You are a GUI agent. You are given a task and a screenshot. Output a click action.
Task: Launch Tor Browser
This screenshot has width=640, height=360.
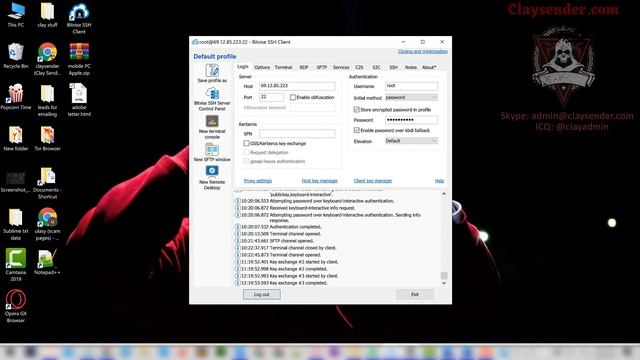[x=47, y=139]
